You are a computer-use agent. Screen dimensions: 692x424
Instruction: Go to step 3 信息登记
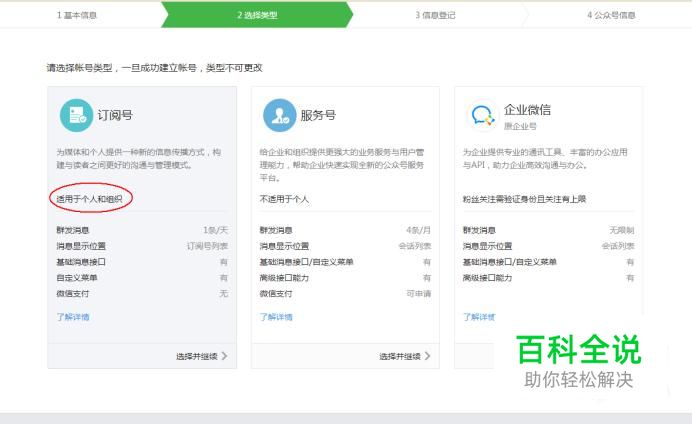tap(435, 15)
